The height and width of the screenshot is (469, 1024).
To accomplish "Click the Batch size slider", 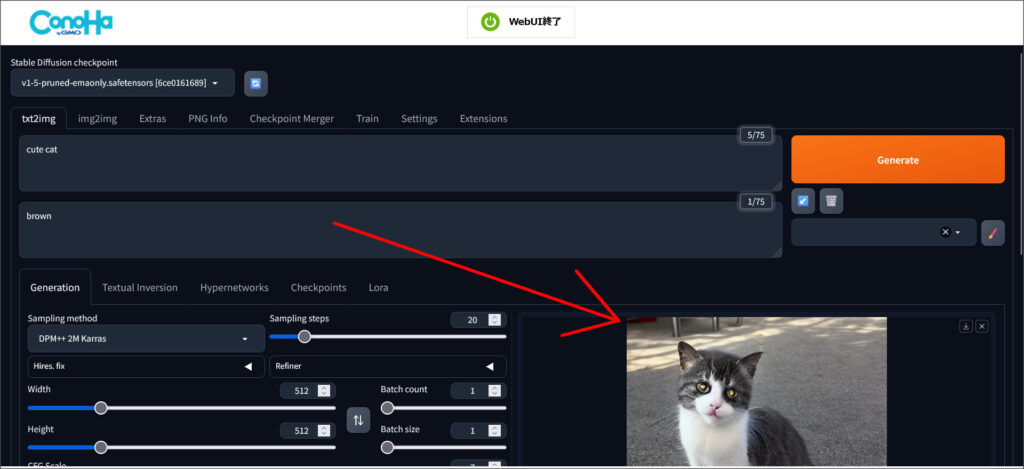I will 443,447.
